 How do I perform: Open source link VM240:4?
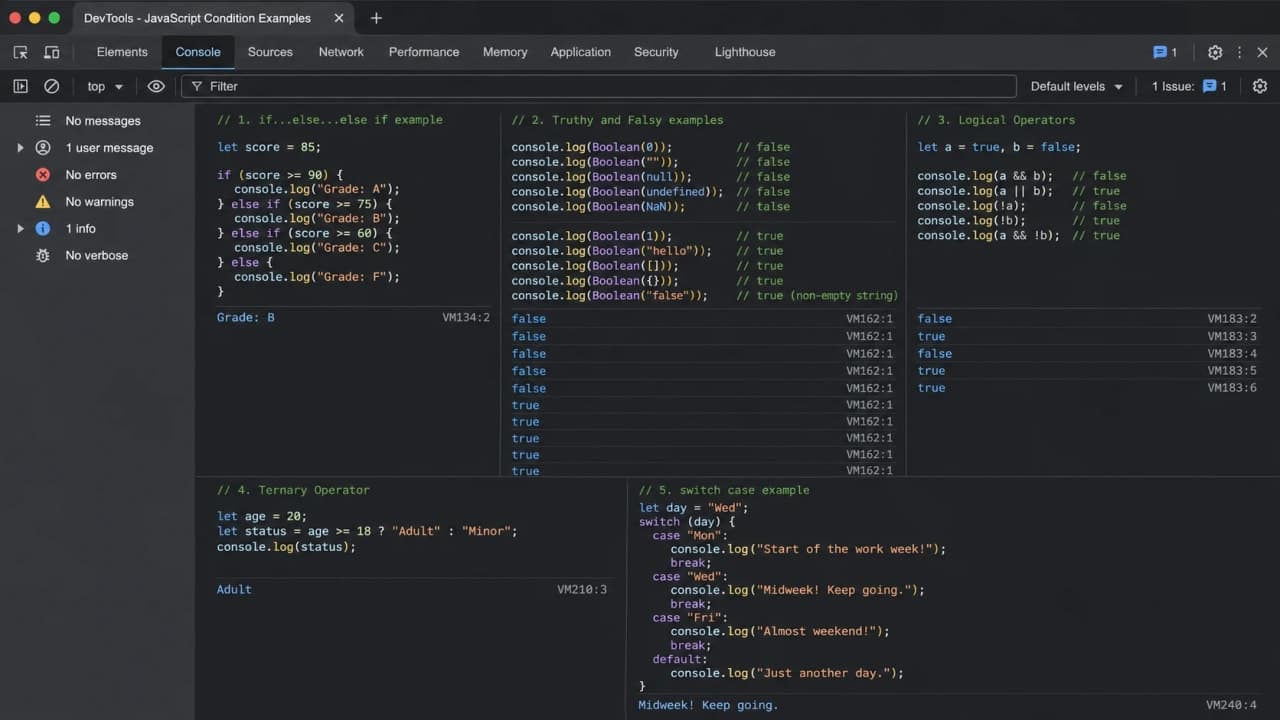[x=1231, y=705]
